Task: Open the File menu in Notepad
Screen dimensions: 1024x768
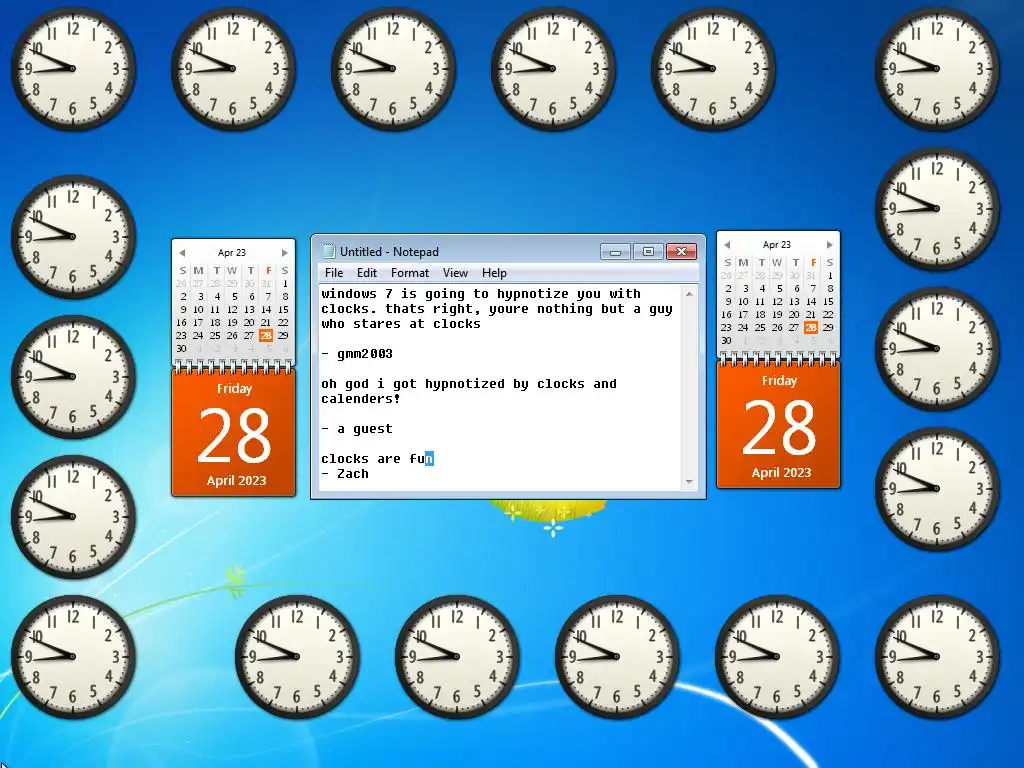Action: click(x=334, y=273)
